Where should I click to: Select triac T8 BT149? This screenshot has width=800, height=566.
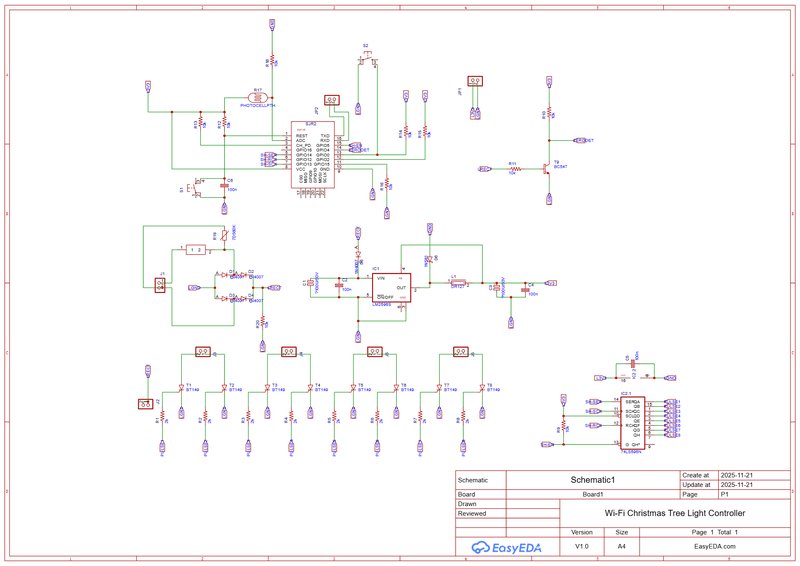(x=482, y=388)
